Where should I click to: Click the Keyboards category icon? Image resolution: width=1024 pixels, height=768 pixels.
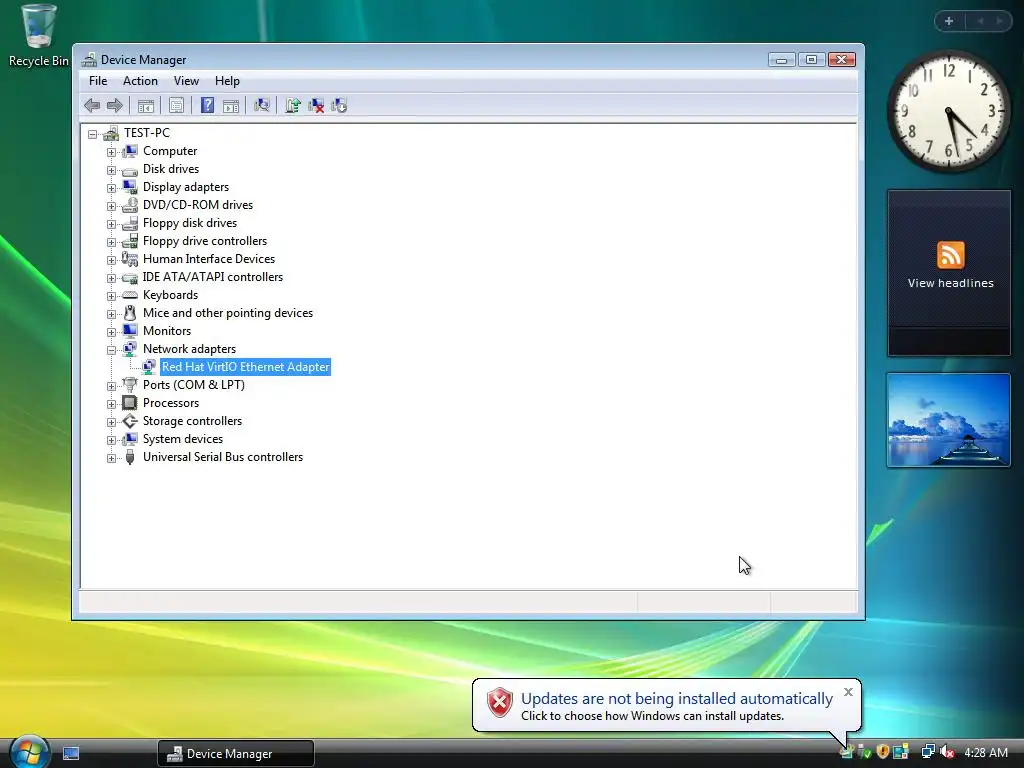[x=130, y=295]
